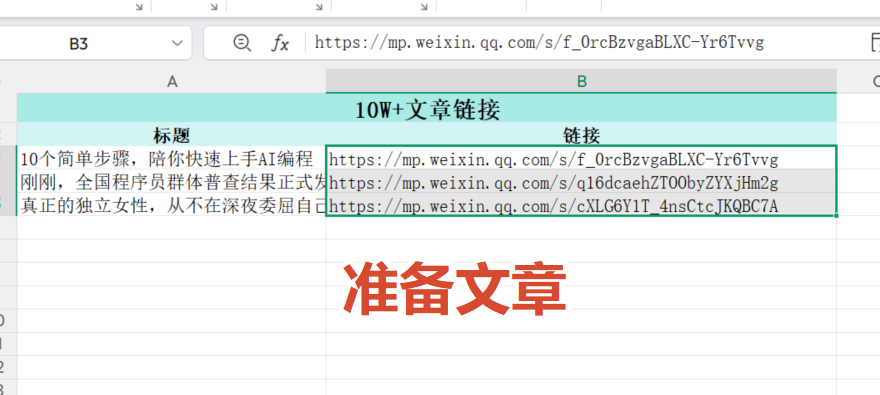Viewport: 880px width, 395px height.
Task: Click the fourth ribbon group dialog launcher arrow
Action: (424, 7)
